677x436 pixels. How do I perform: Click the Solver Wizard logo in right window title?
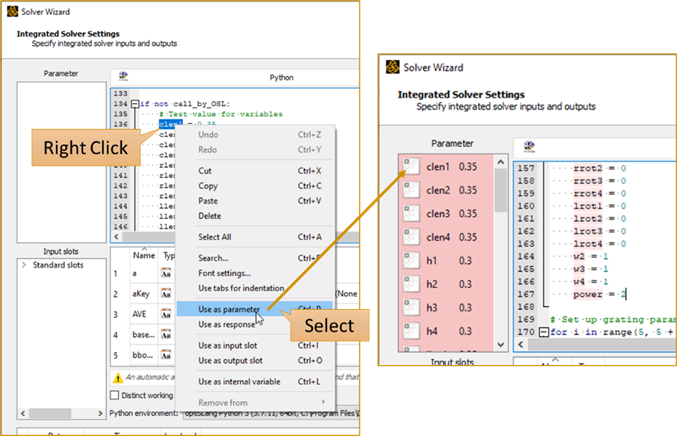pos(392,67)
